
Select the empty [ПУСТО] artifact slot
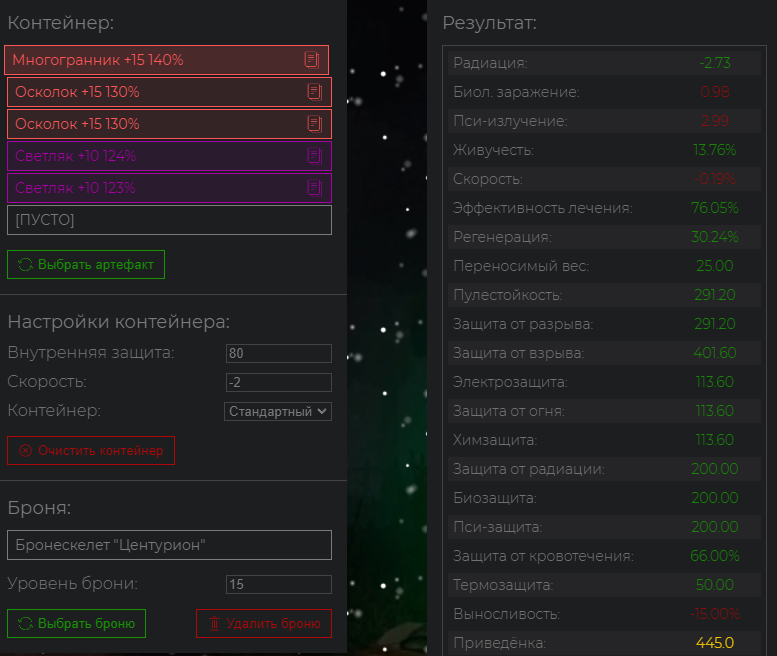[x=169, y=220]
